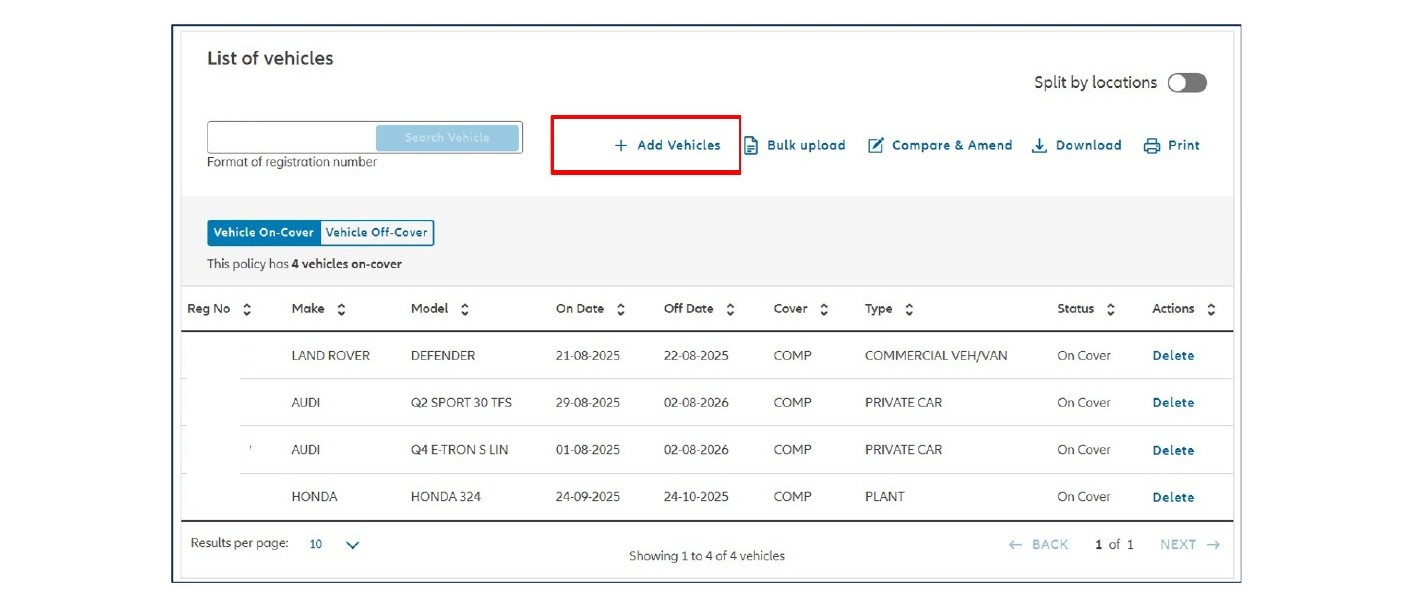Toggle the Split by locations switch
This screenshot has height=593, width=1414.
tap(1188, 83)
